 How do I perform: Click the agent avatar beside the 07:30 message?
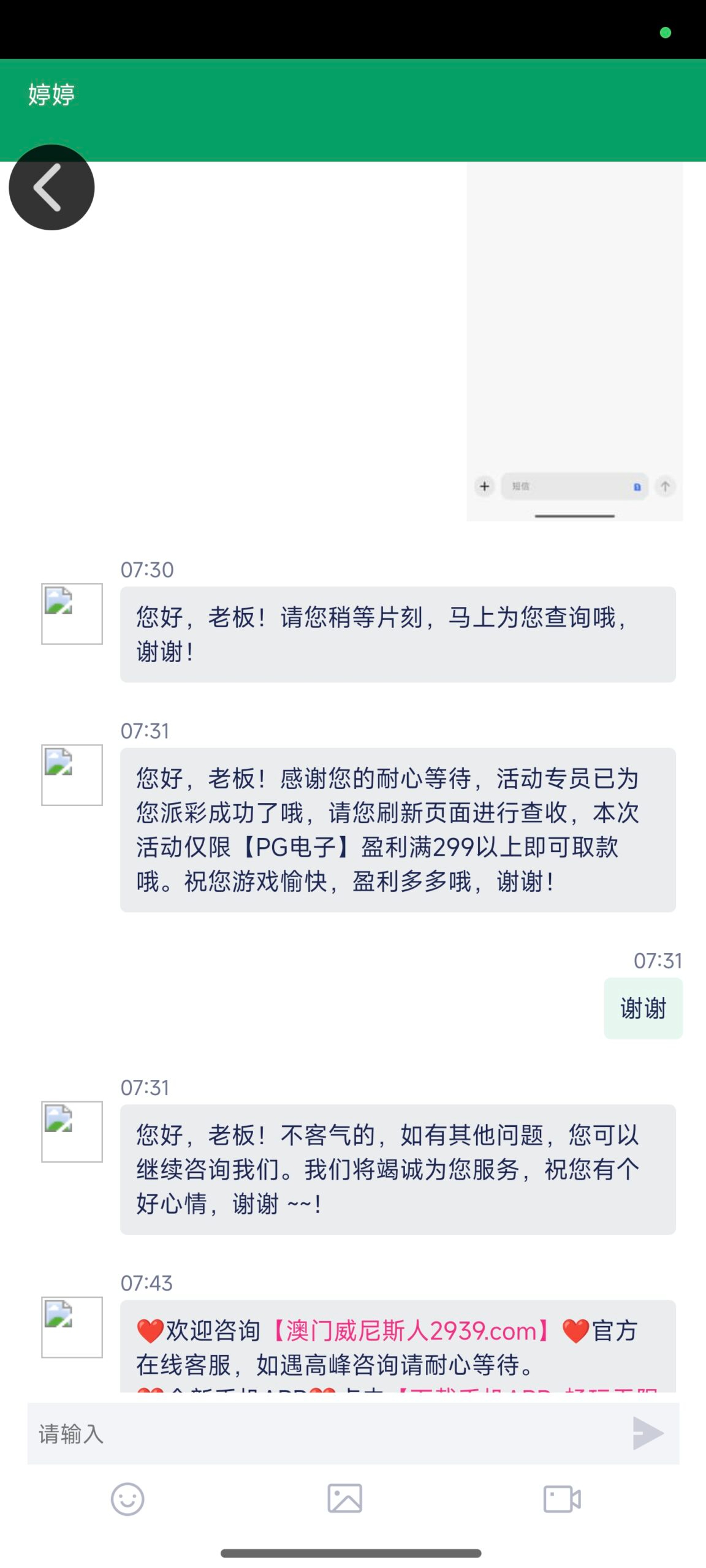coord(72,614)
